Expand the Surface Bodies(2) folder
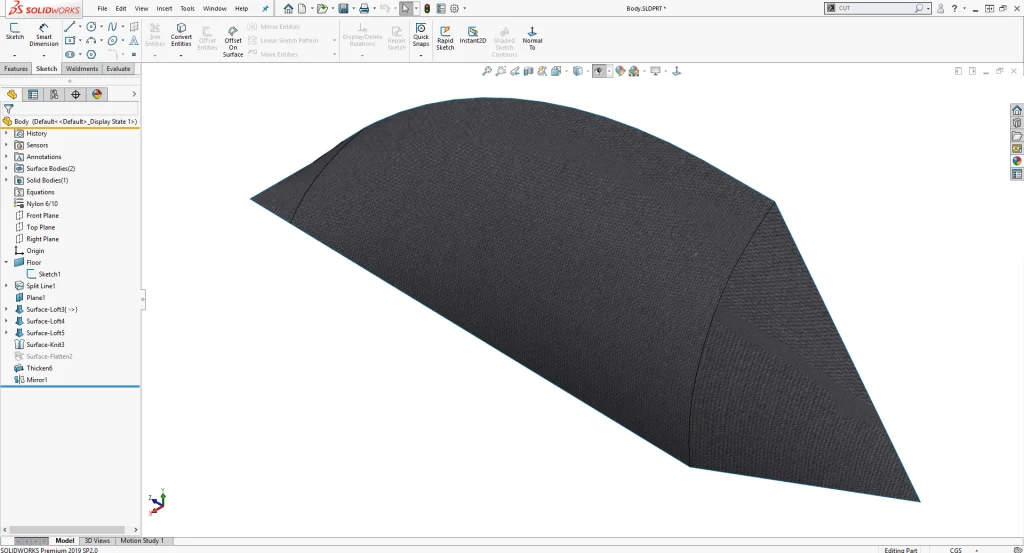 [x=6, y=168]
